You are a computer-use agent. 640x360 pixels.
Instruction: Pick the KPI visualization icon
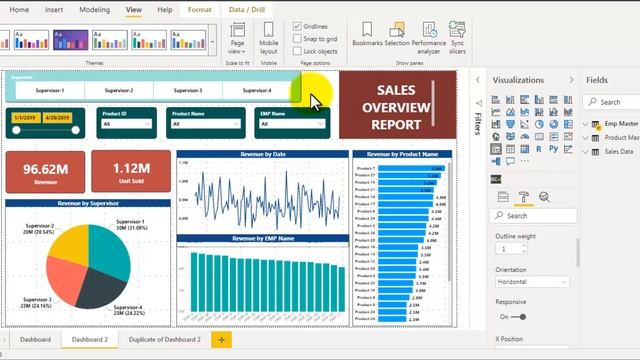(x=568, y=137)
